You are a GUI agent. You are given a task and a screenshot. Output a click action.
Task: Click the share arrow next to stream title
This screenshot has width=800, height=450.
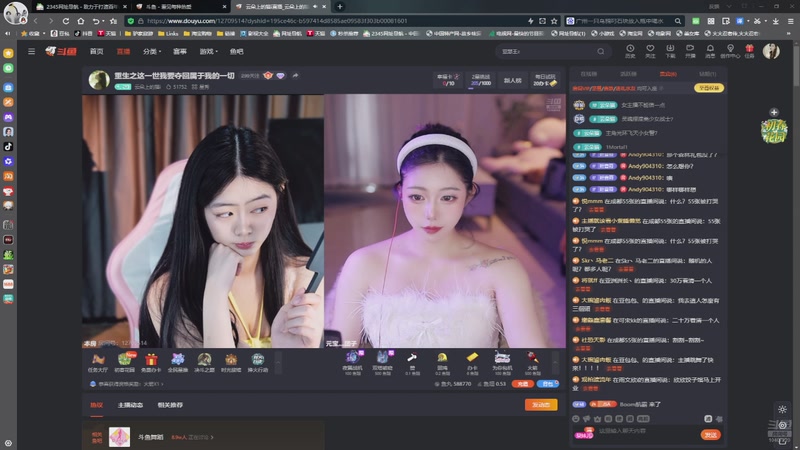(295, 76)
